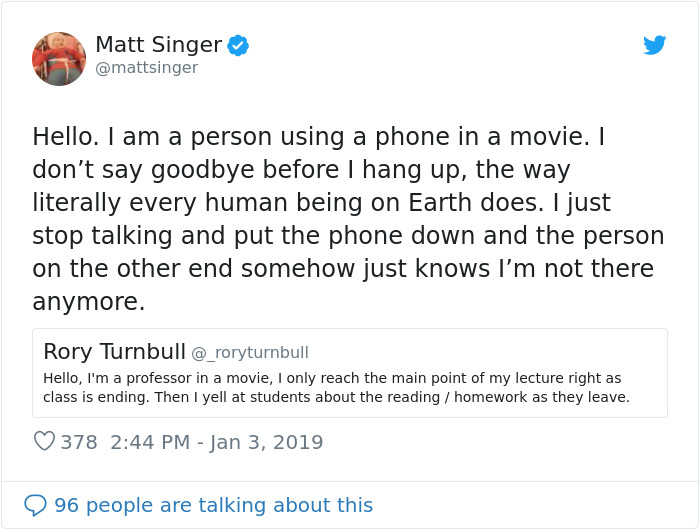Like the tweet with the heart icon
The image size is (700, 530).
[x=44, y=441]
